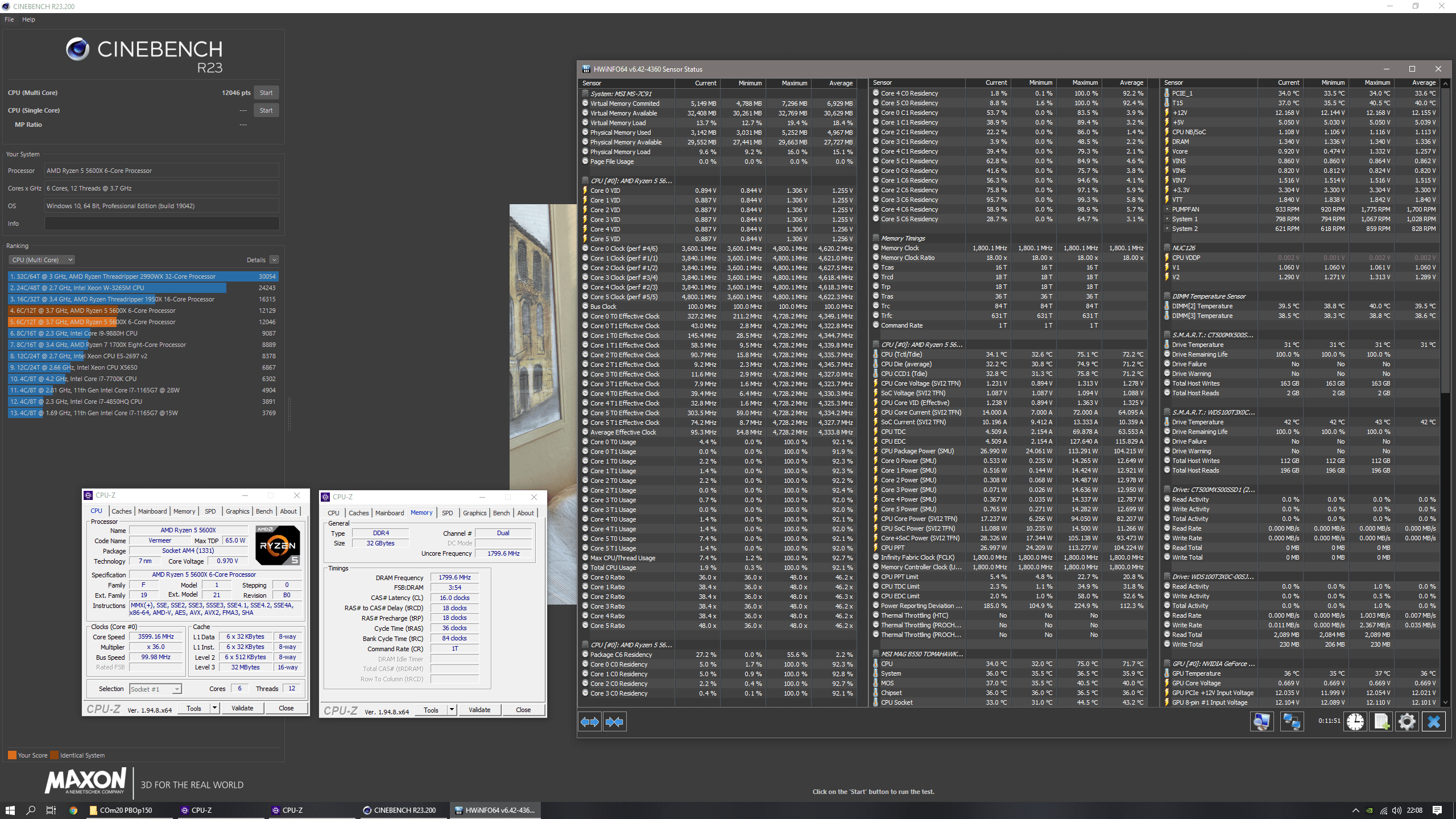Image resolution: width=1456 pixels, height=819 pixels.
Task: Select ranking row Intel Xeon W-3265M CPU
Action: 142,288
